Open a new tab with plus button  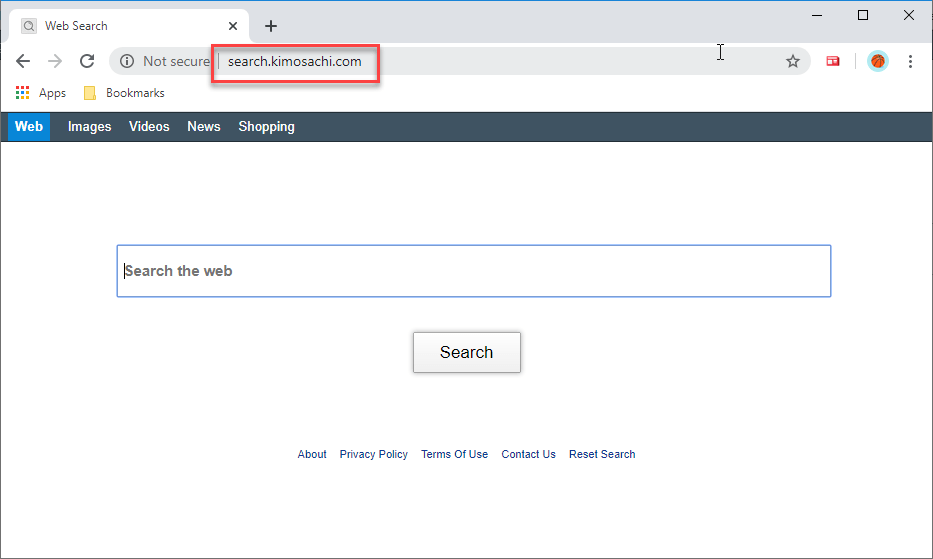coord(271,26)
